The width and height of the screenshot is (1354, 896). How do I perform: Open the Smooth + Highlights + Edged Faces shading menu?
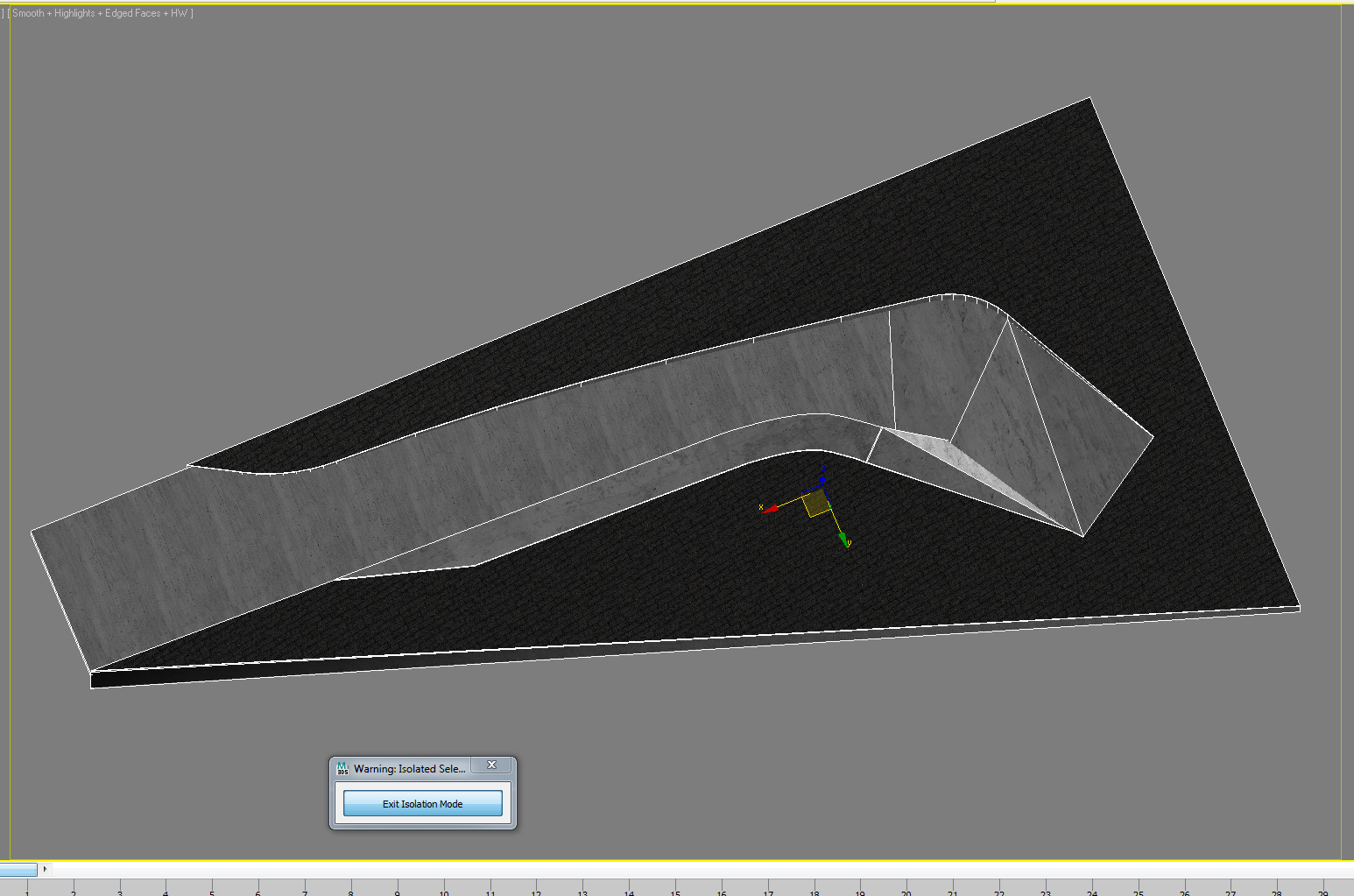[x=102, y=13]
